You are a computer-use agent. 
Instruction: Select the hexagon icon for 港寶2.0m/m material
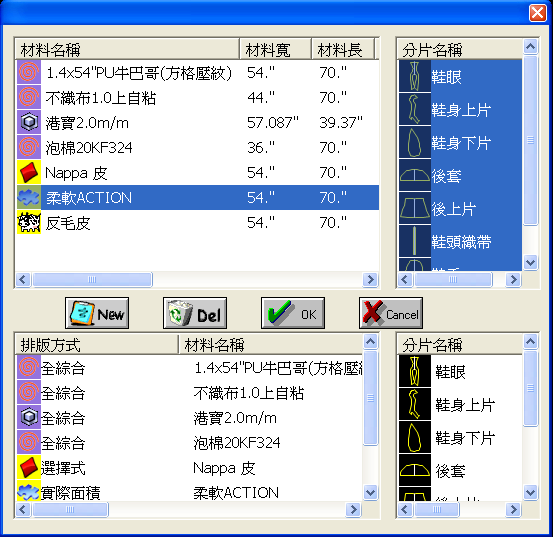coord(29,122)
